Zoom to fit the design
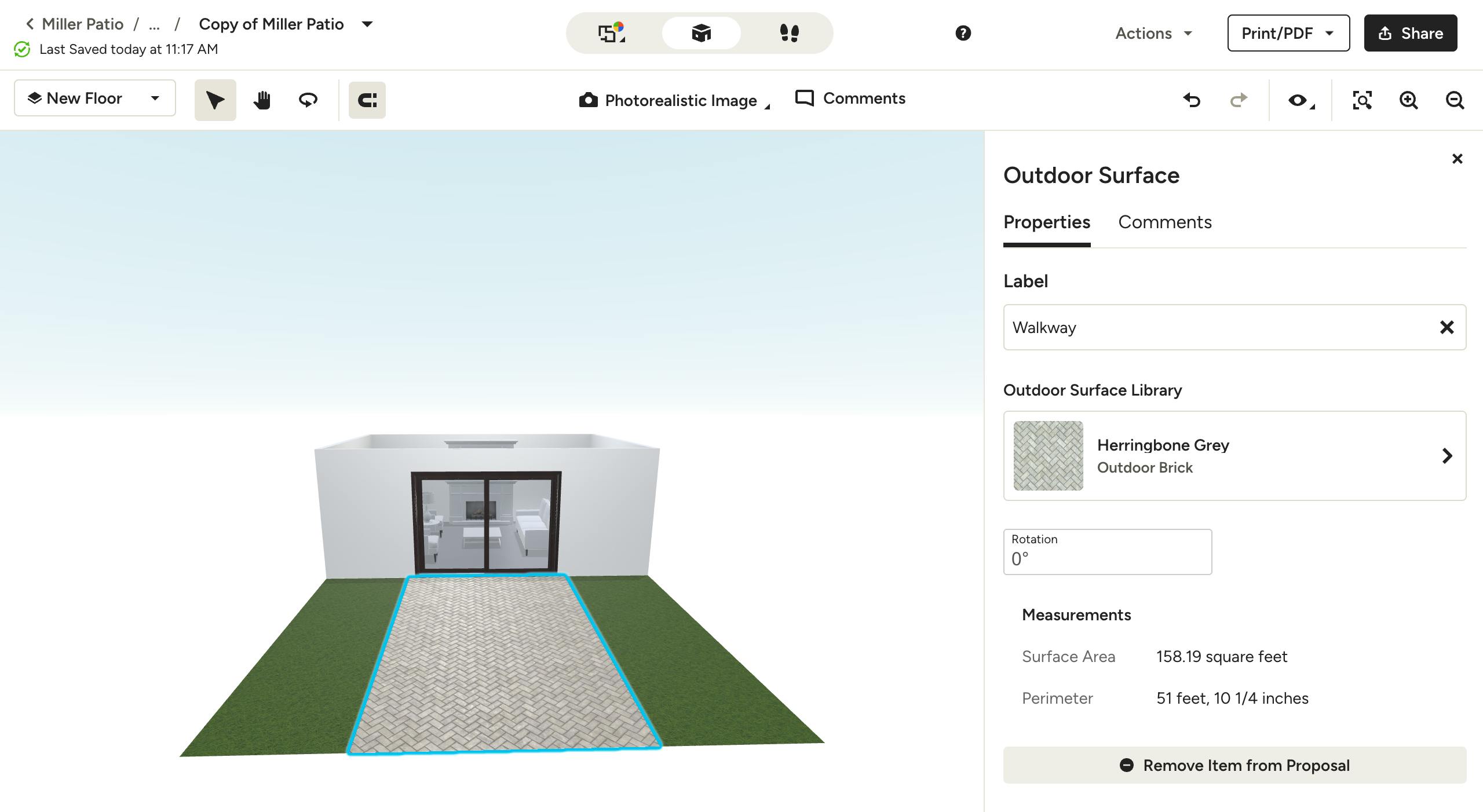1483x812 pixels. (1362, 100)
